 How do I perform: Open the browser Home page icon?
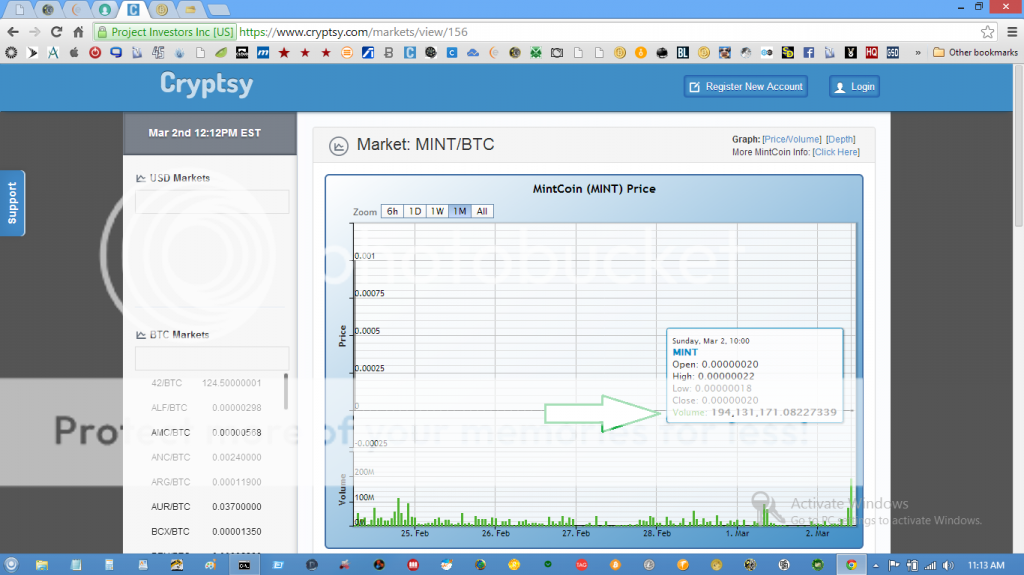click(78, 31)
